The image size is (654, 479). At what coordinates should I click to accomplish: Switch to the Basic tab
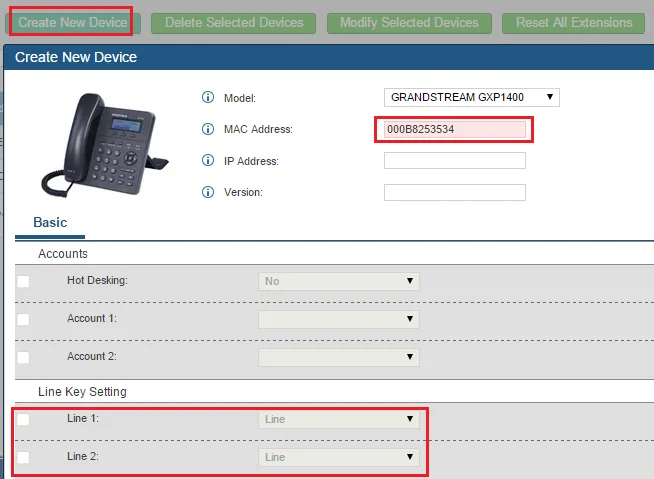[50, 222]
